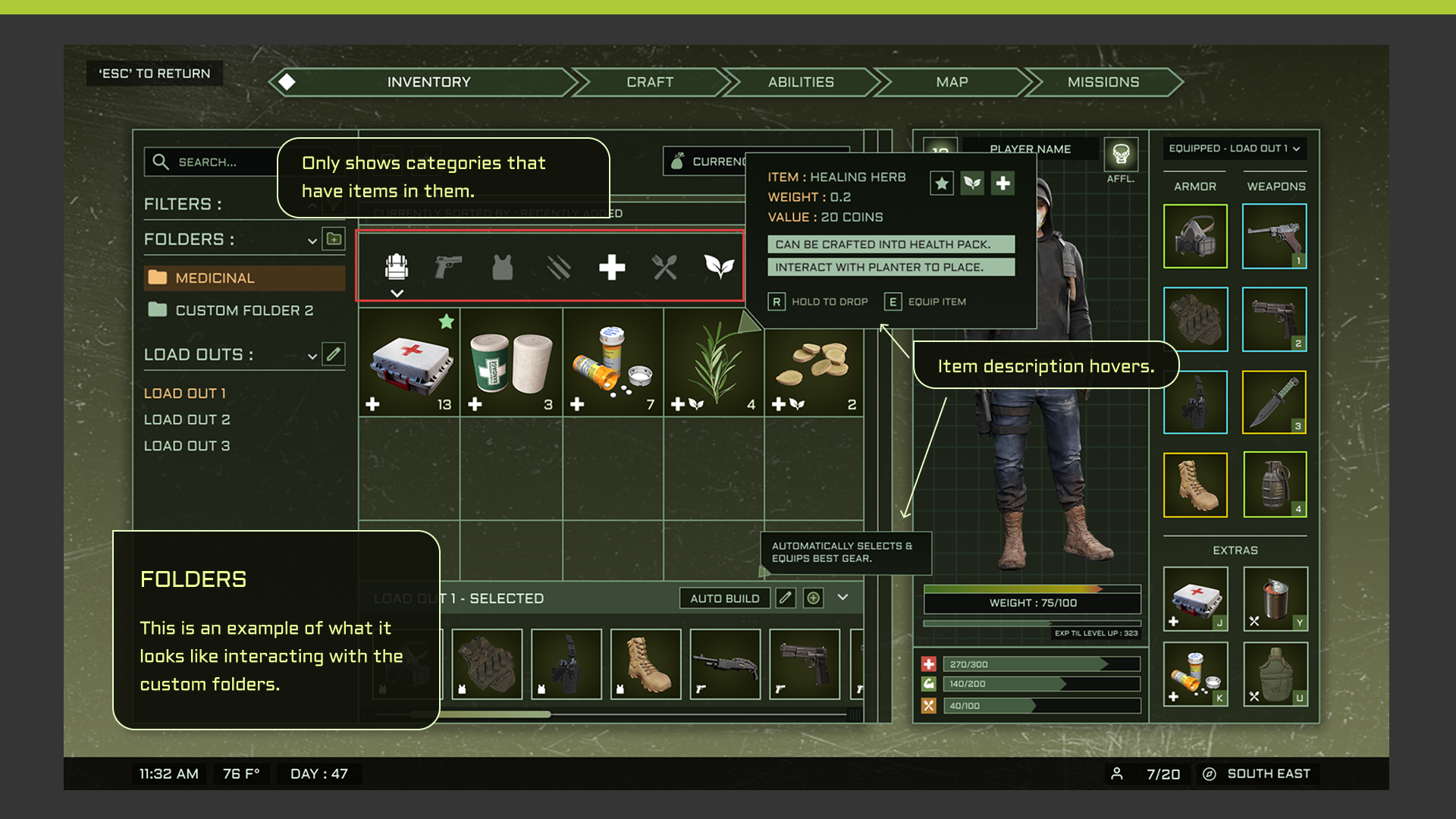The width and height of the screenshot is (1456, 819).
Task: Click the health 270/300 bar
Action: (1042, 664)
